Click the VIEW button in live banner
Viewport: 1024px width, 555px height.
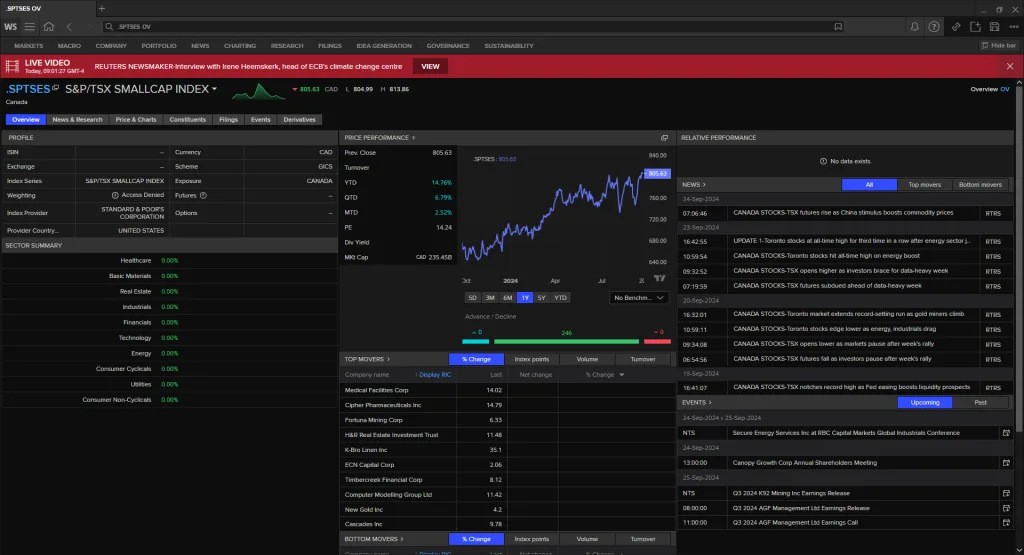tap(430, 66)
